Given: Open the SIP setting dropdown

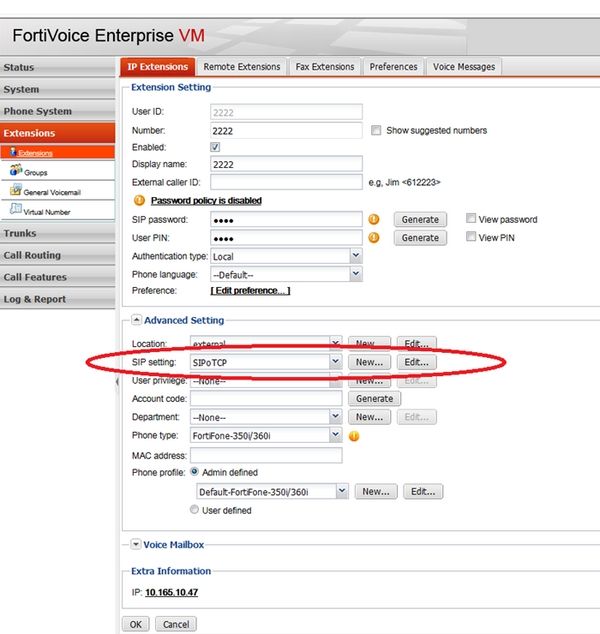Looking at the screenshot, I should click(336, 362).
